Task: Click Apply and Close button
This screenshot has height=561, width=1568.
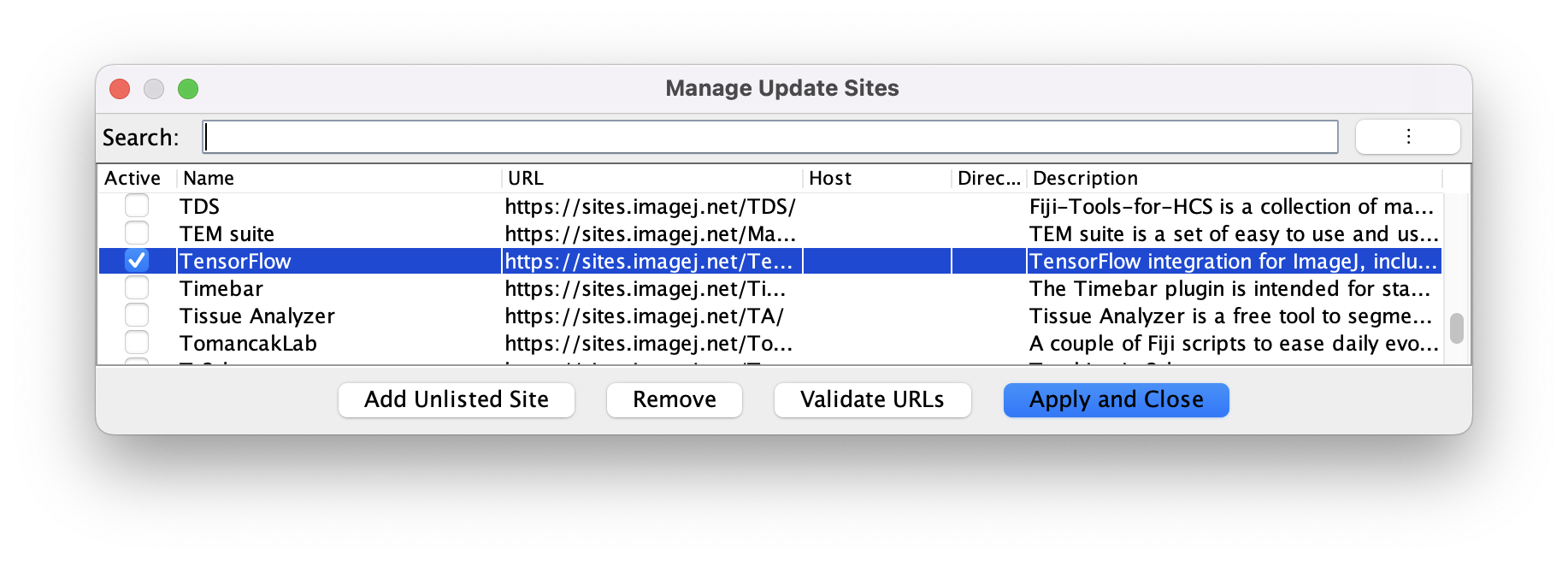Action: click(1116, 400)
